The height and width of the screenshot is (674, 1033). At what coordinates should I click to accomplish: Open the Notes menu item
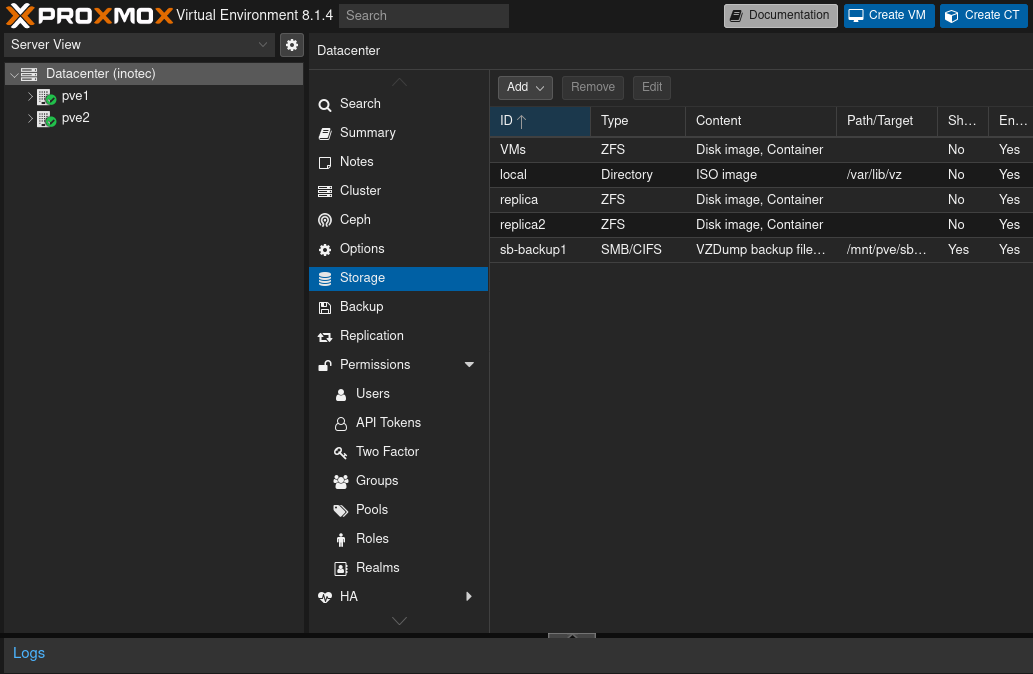point(399,161)
